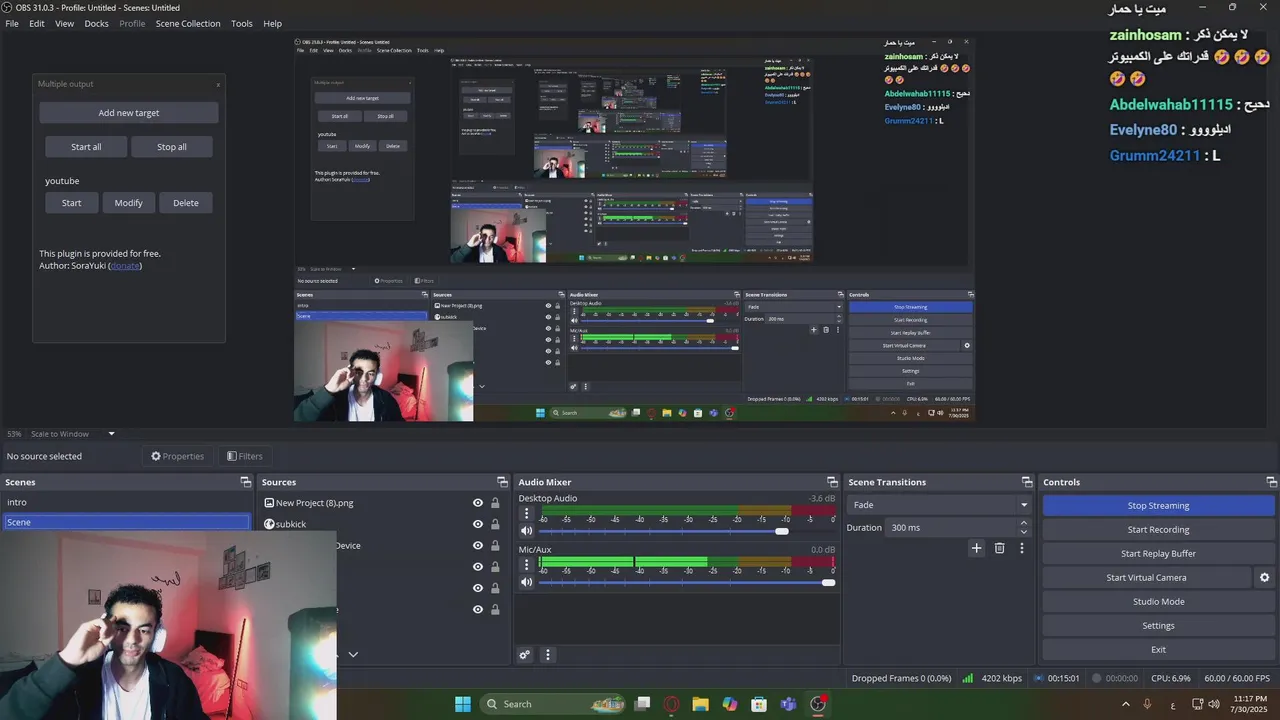The height and width of the screenshot is (720, 1280).
Task: Open Virtual Camera settings gear
Action: (1264, 577)
